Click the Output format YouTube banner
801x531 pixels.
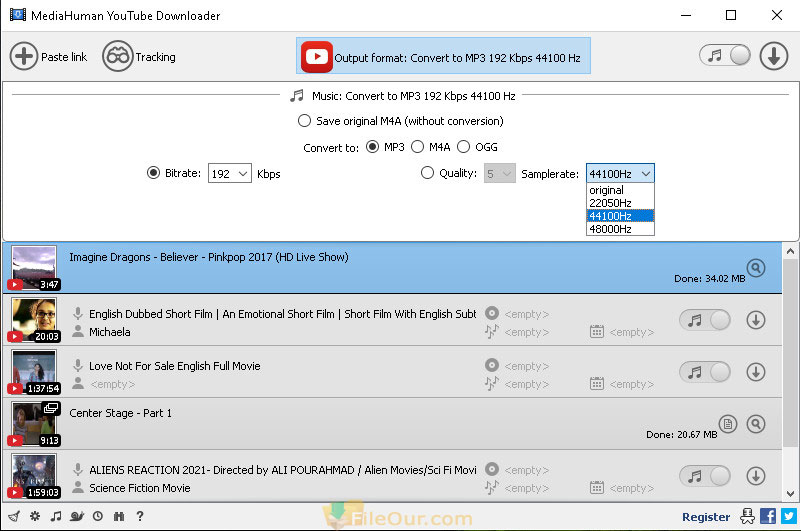443,56
